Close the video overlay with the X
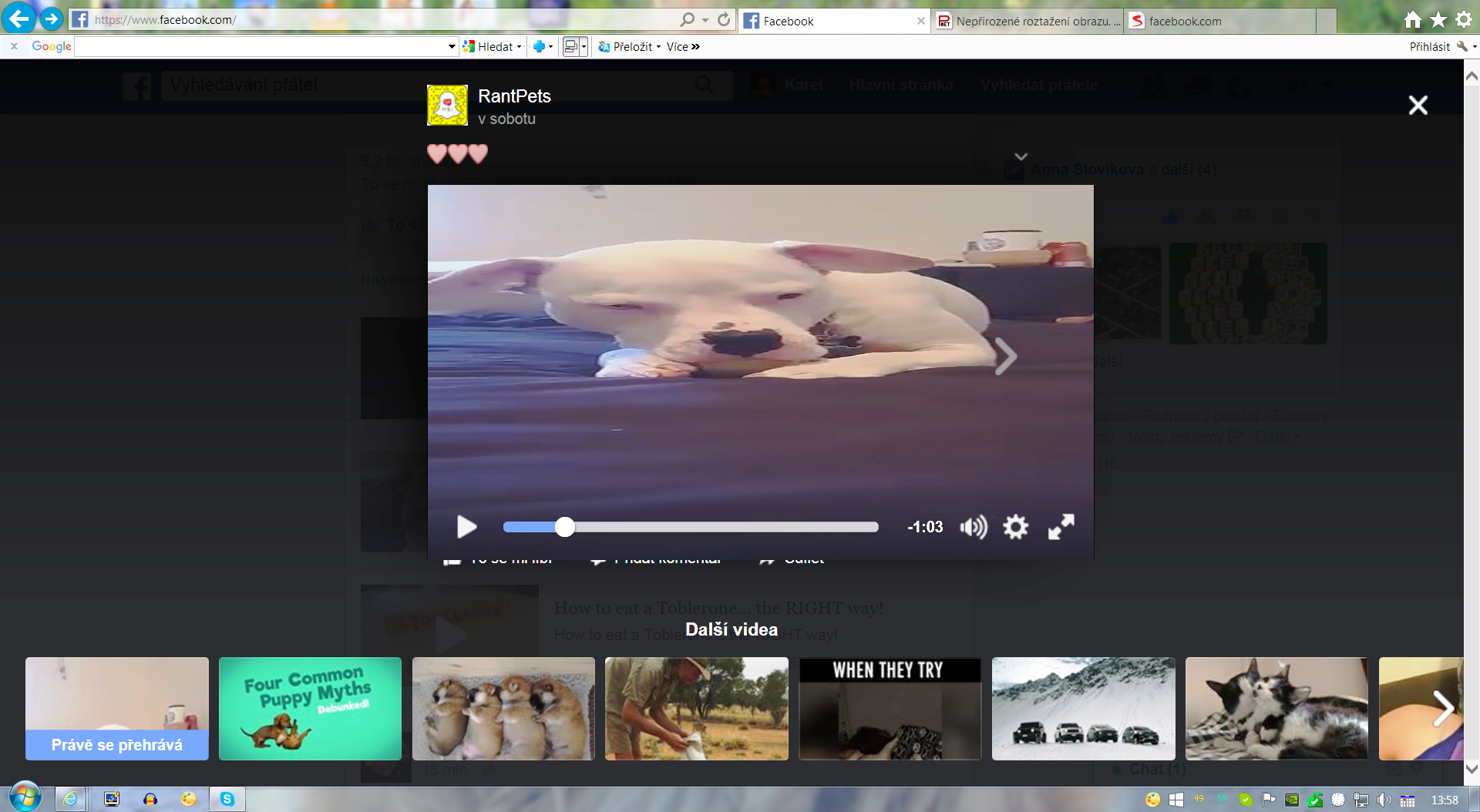 coord(1418,105)
